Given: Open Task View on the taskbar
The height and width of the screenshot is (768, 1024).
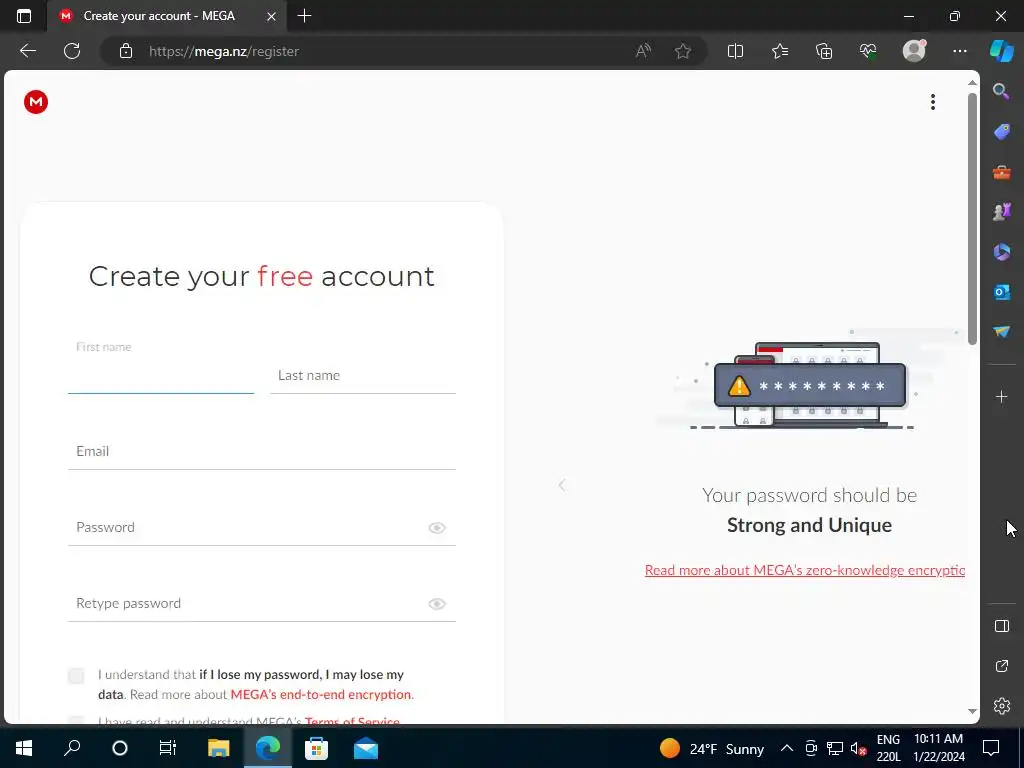Looking at the screenshot, I should pyautogui.click(x=168, y=748).
